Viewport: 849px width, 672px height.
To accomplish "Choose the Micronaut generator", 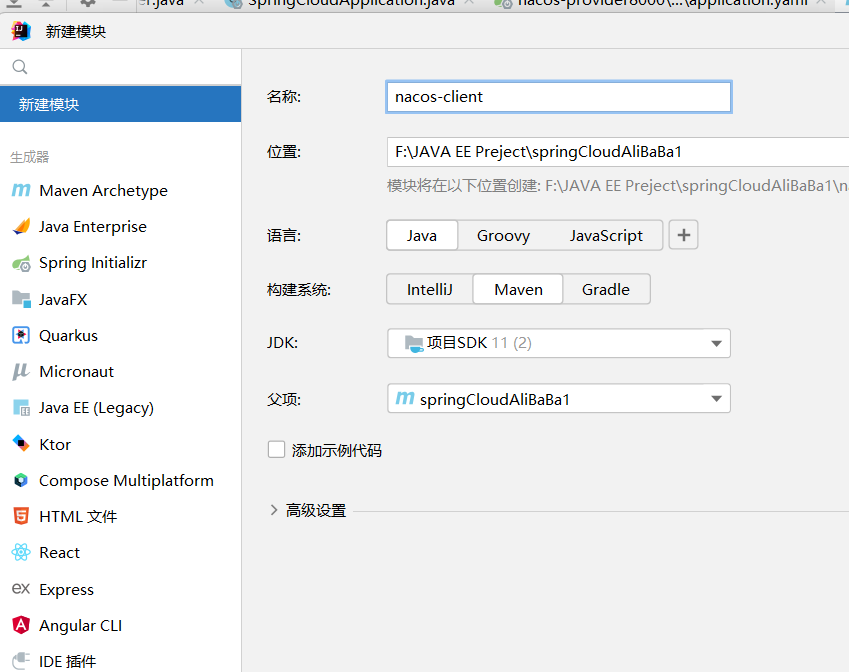I will point(120,371).
